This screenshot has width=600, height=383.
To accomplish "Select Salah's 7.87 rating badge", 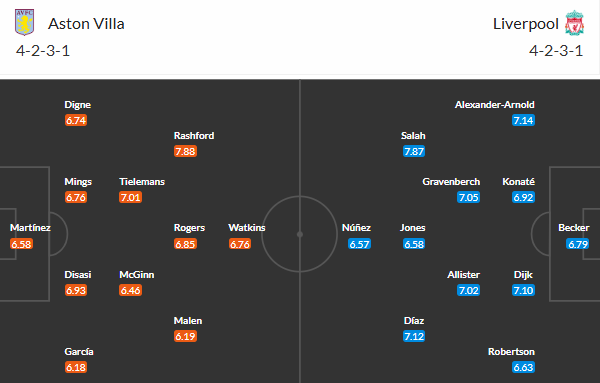I will coord(414,152).
